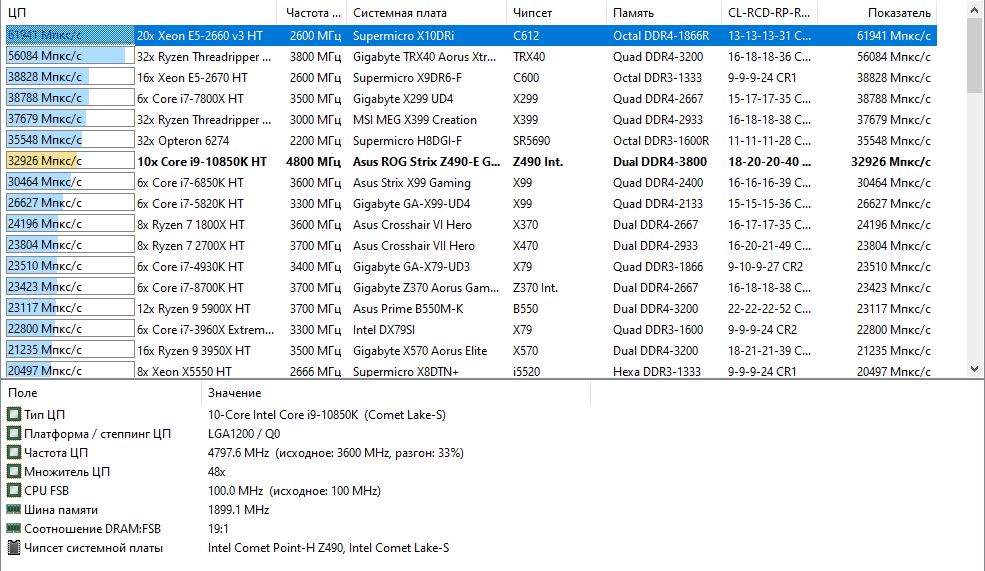Viewport: 985px width, 571px height.
Task: Click the memory icon next to Соотношение DRAM:FSB
Action: pyautogui.click(x=13, y=528)
